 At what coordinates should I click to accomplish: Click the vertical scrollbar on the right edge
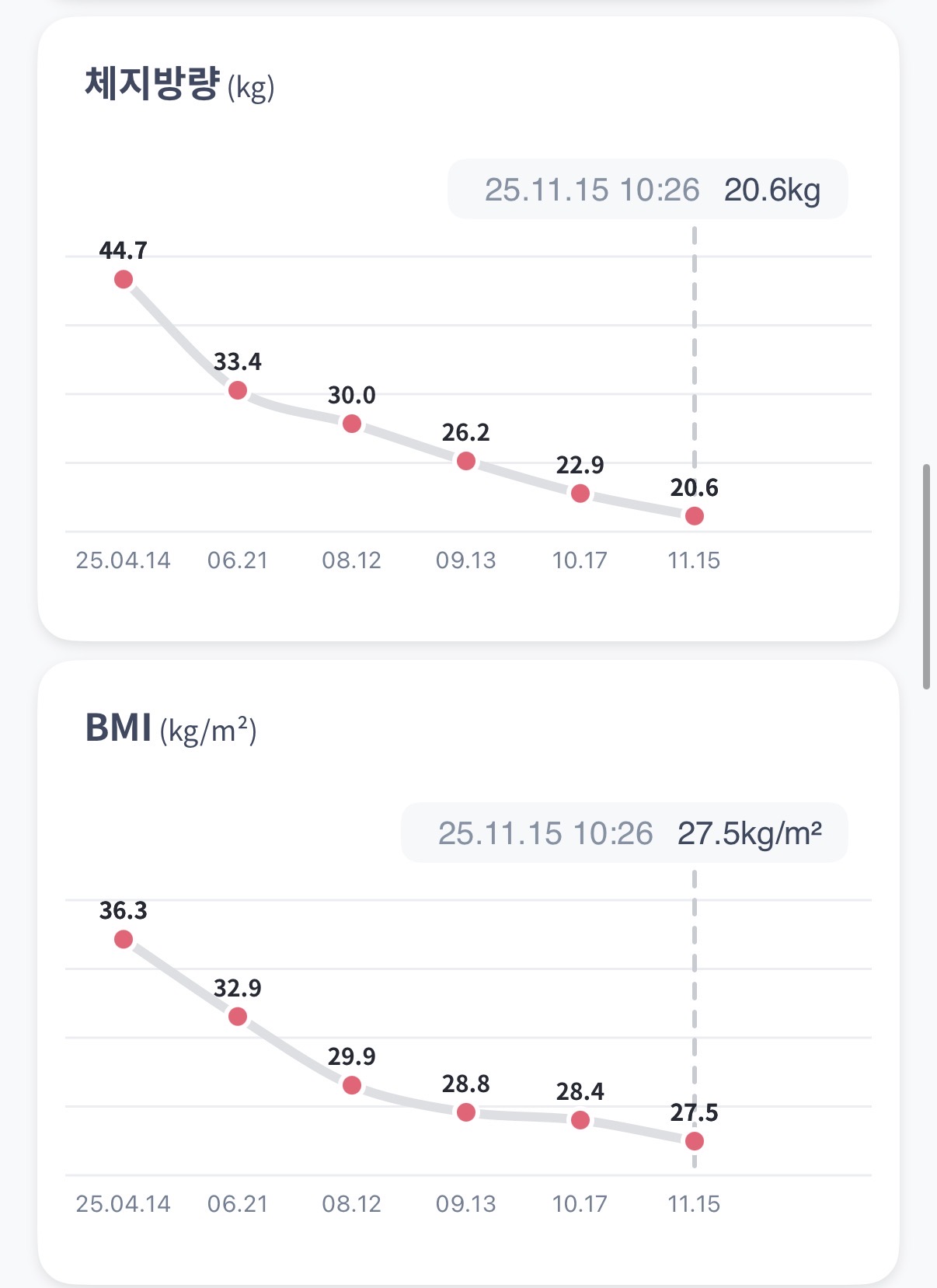pos(926,576)
